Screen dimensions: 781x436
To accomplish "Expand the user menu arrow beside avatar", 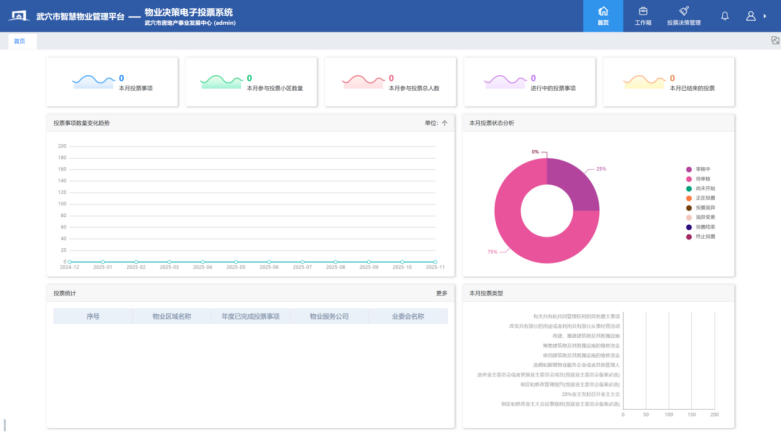I will [765, 17].
